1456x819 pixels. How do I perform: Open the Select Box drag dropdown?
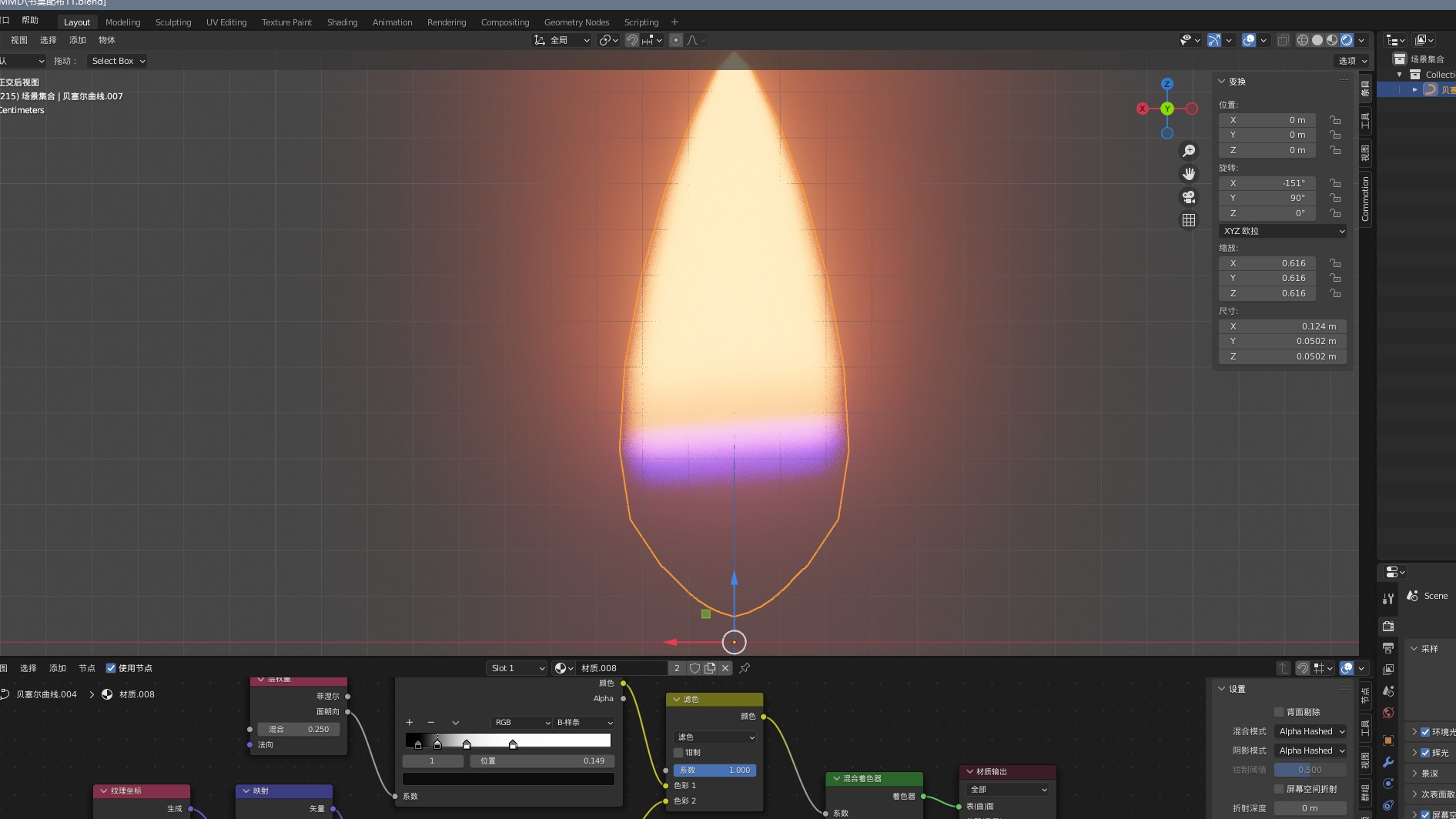(x=117, y=61)
